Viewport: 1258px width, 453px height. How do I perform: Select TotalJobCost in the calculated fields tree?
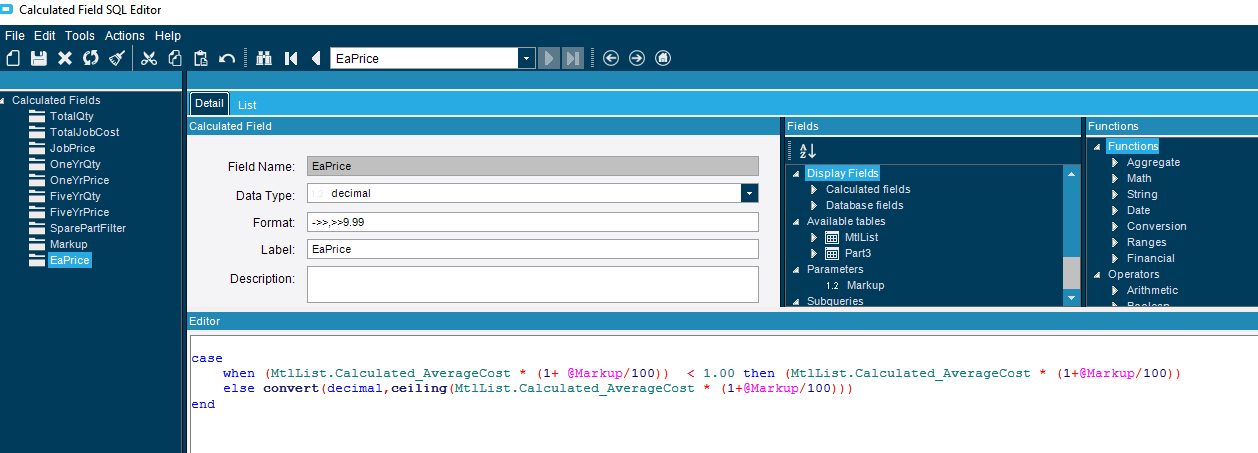(84, 132)
